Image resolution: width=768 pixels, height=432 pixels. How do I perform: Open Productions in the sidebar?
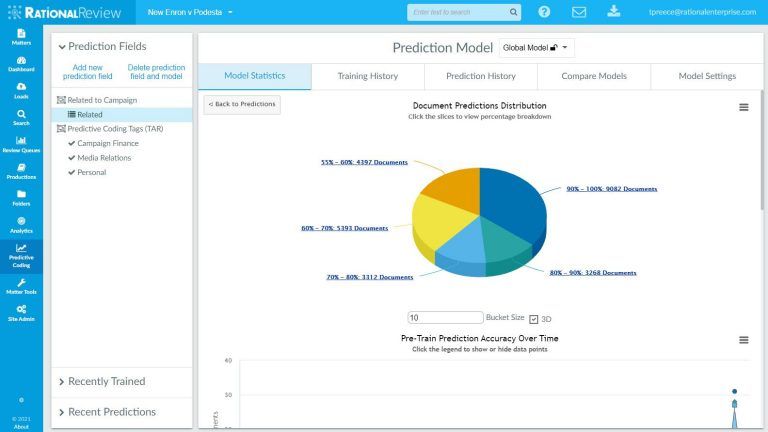click(21, 171)
